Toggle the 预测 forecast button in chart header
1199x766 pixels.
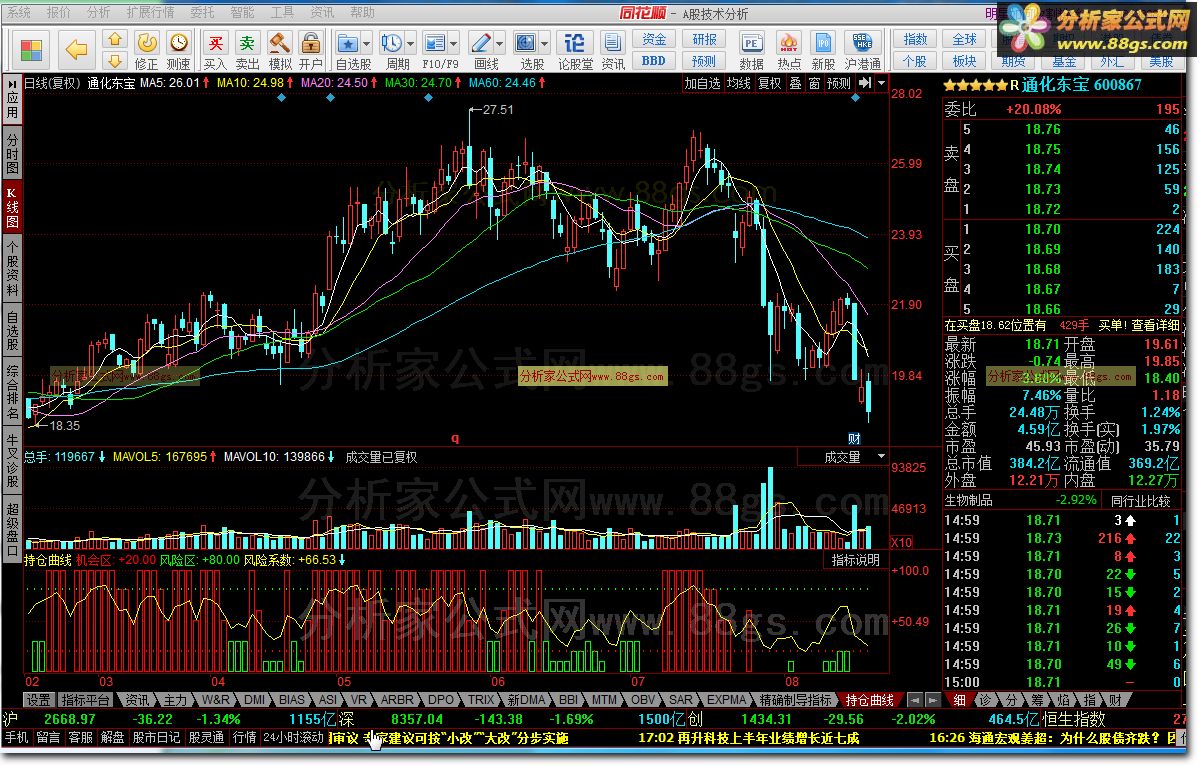839,83
